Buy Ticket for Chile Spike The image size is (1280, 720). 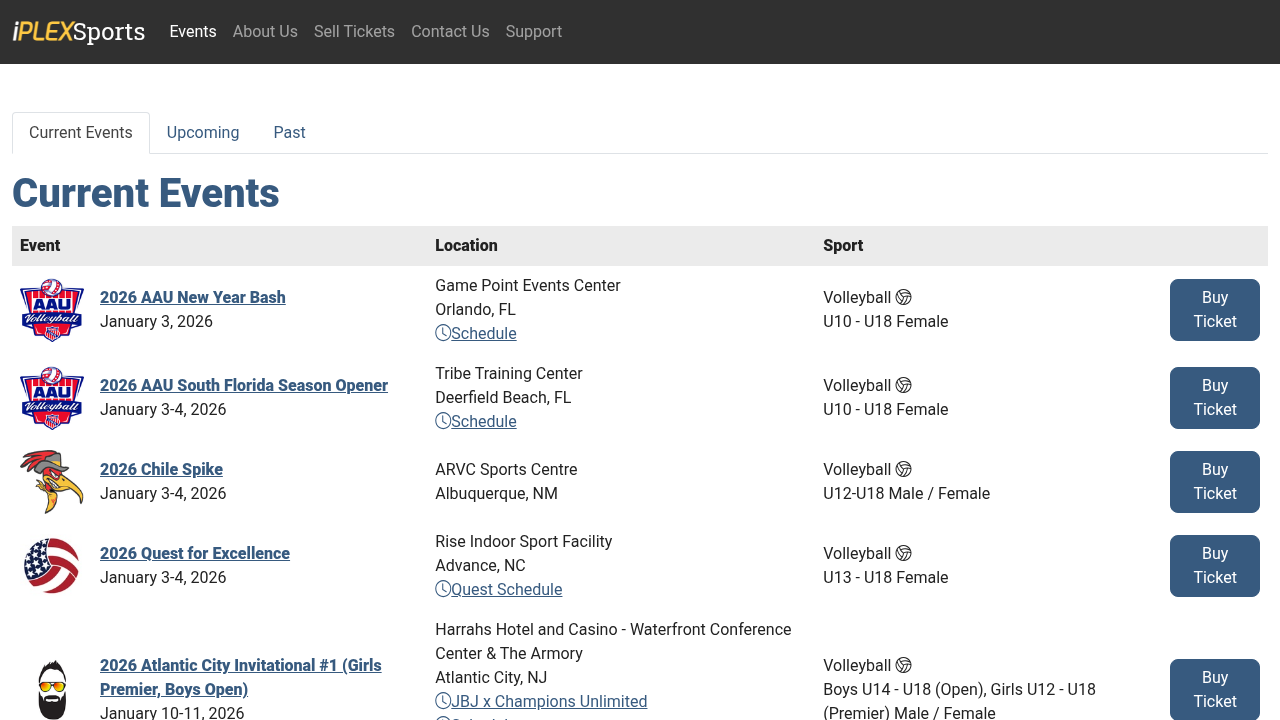click(1215, 482)
